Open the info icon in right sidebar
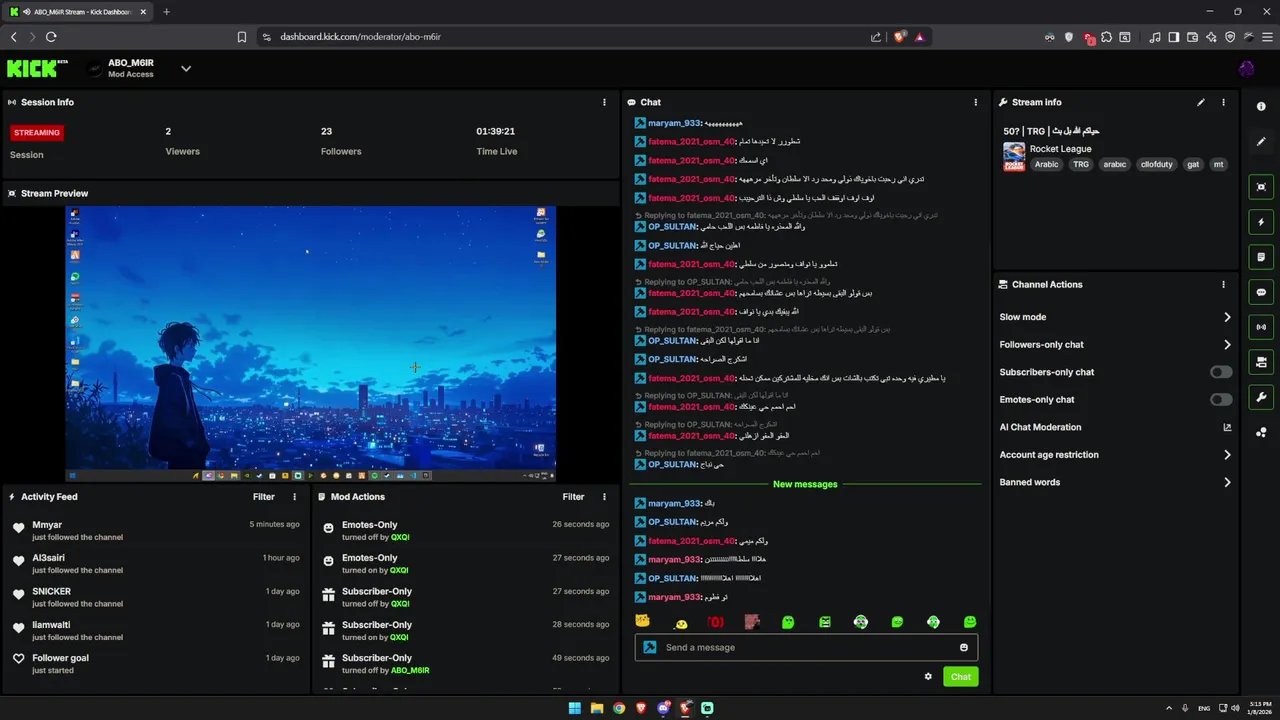Viewport: 1280px width, 720px height. pos(1261,106)
